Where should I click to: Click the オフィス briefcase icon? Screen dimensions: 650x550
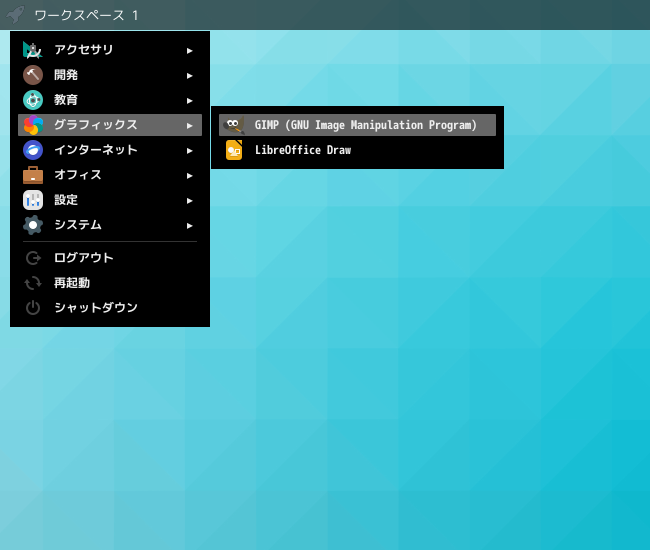pyautogui.click(x=33, y=175)
